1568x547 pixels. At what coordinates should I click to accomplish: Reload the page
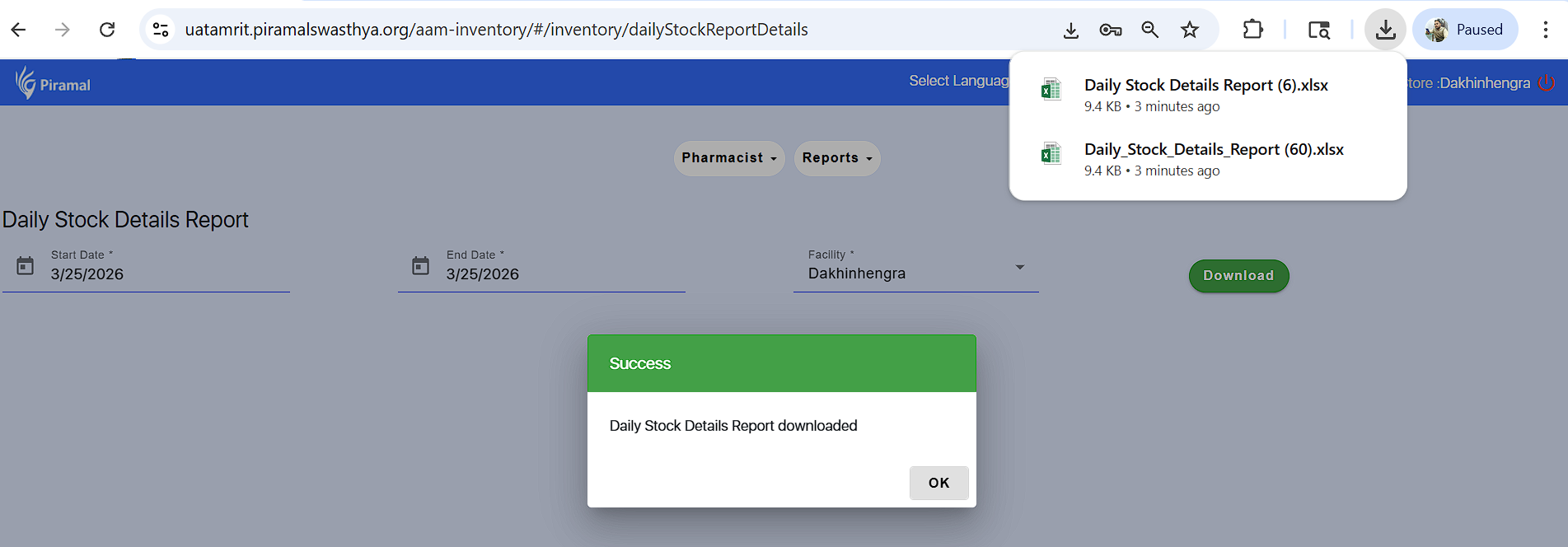click(107, 30)
